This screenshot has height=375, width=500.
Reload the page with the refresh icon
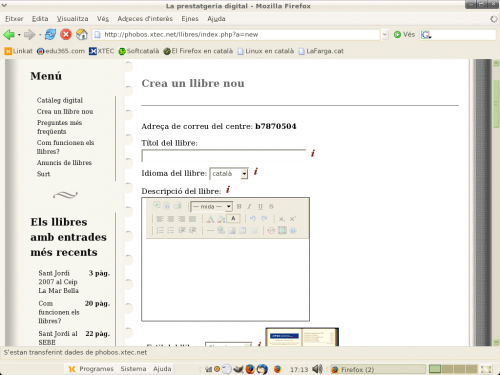click(50, 34)
